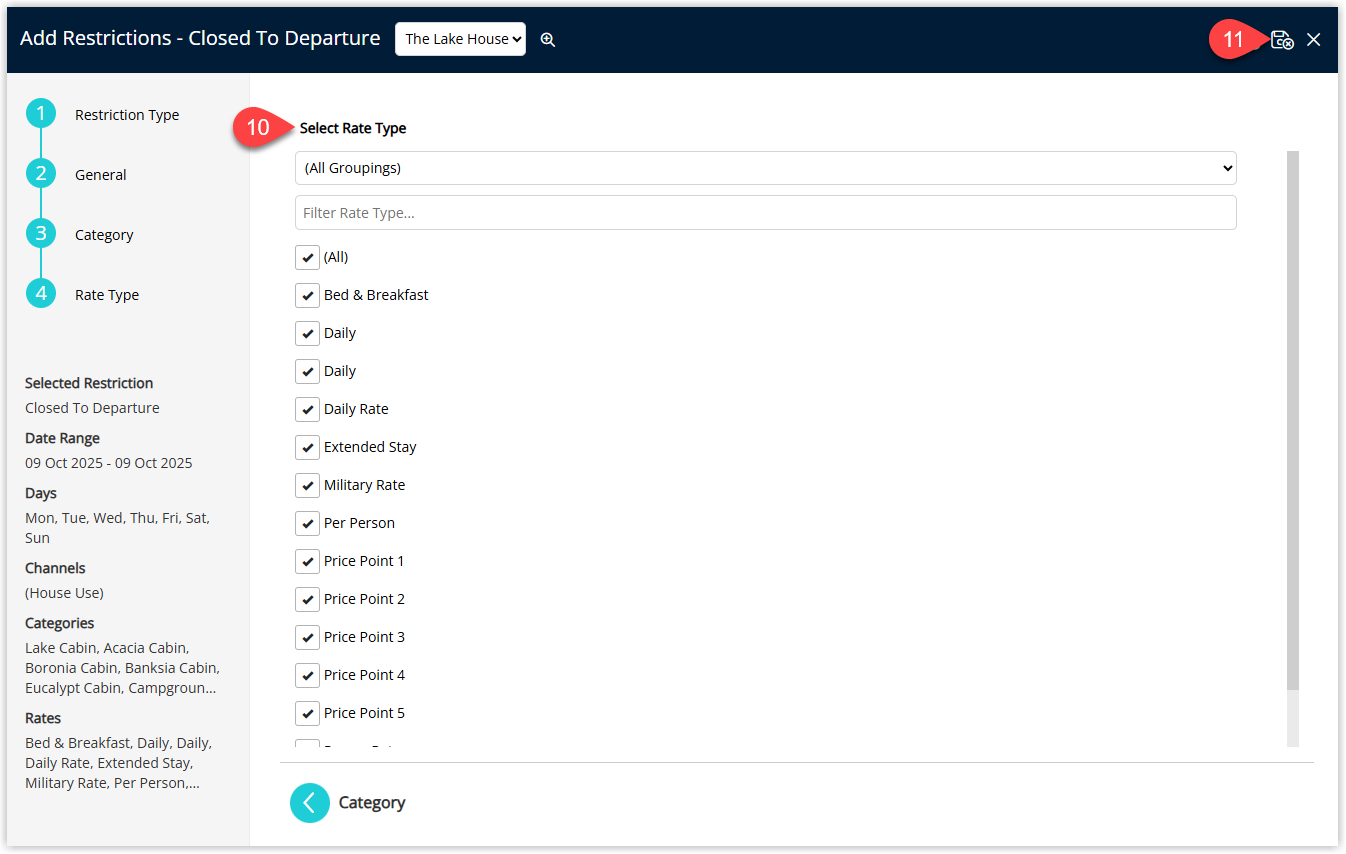Toggle the Military Rate checkbox
The width and height of the screenshot is (1346, 854).
pyautogui.click(x=307, y=485)
